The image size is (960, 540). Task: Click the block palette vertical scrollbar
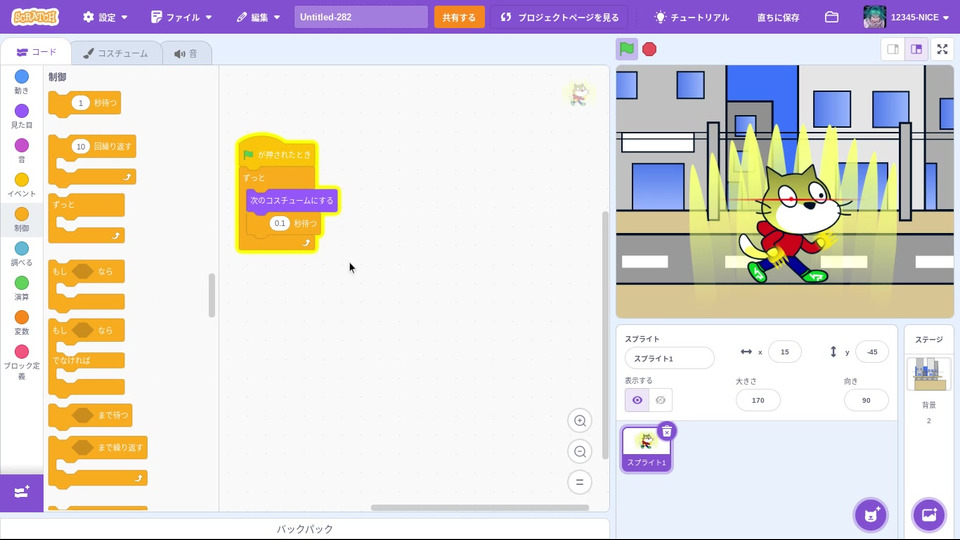coord(212,294)
